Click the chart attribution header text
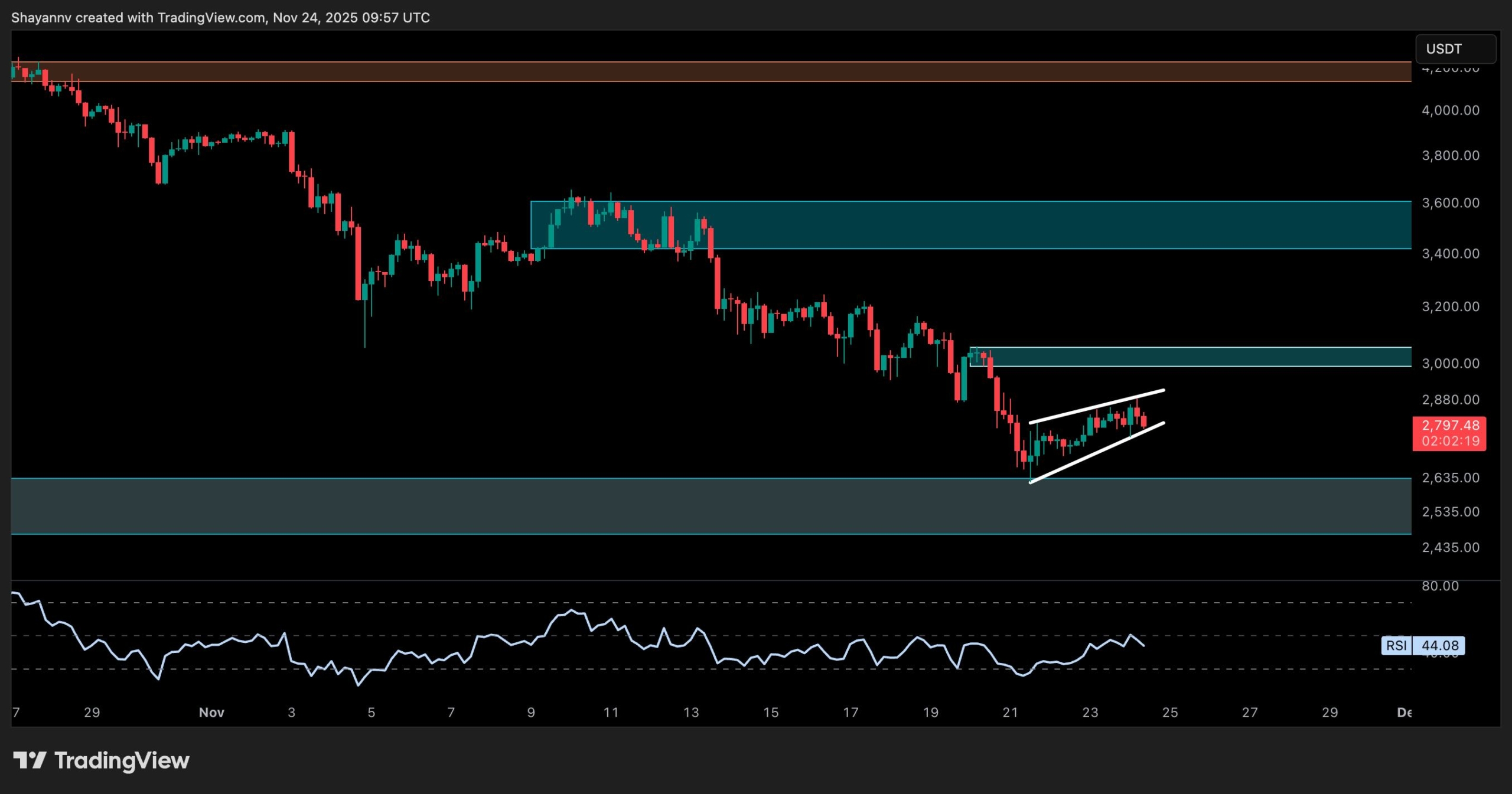Screen dimensions: 1512x794 [x=220, y=18]
